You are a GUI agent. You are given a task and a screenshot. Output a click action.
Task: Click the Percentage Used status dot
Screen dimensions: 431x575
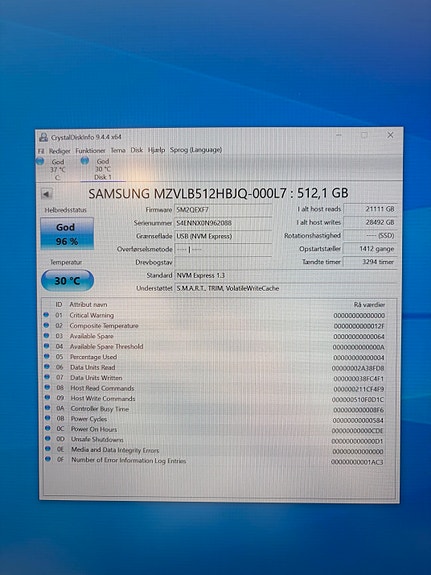click(x=47, y=356)
